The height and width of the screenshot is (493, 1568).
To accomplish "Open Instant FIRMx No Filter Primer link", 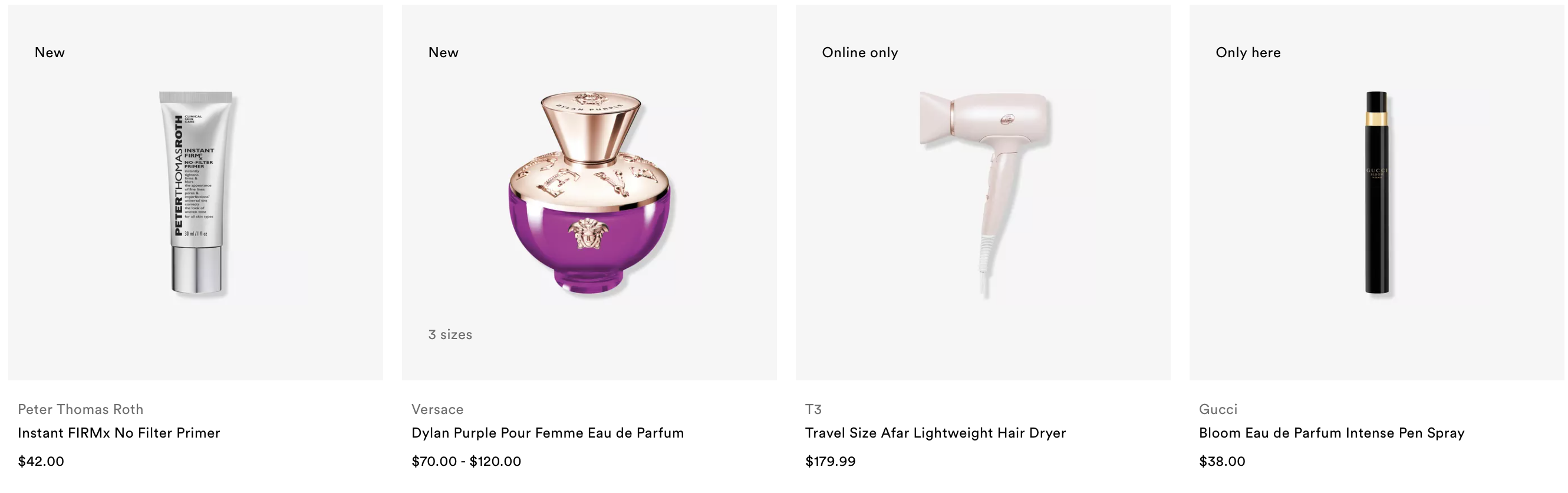I will coord(118,433).
